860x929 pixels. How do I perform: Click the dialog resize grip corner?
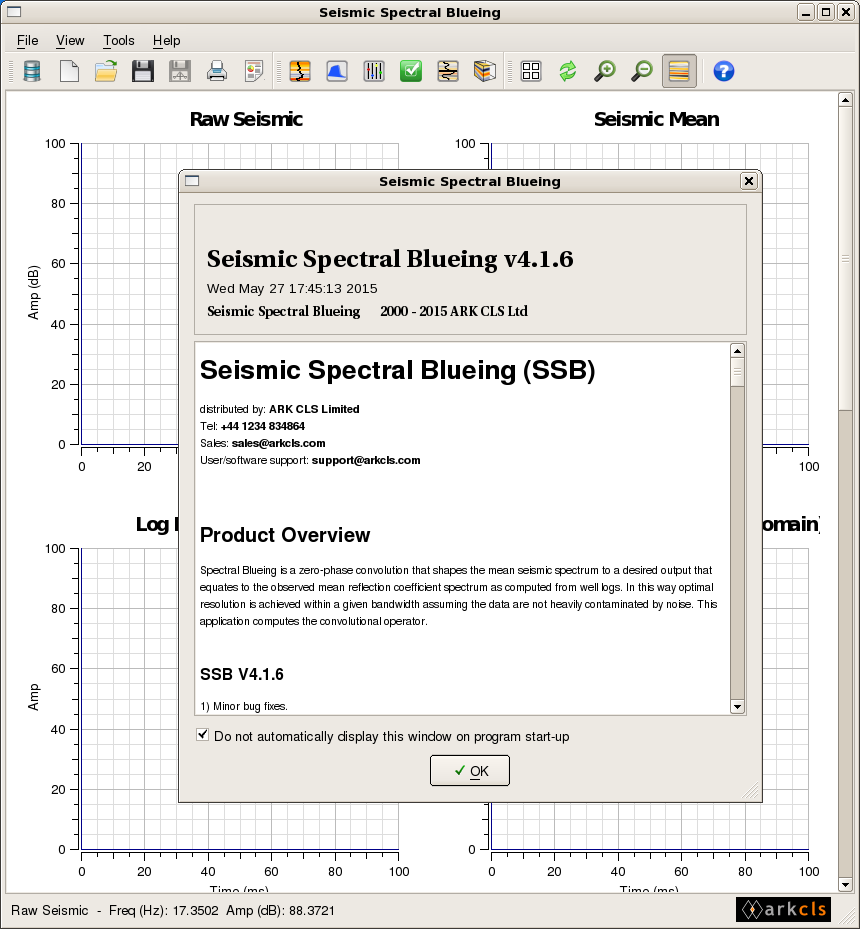coord(750,791)
